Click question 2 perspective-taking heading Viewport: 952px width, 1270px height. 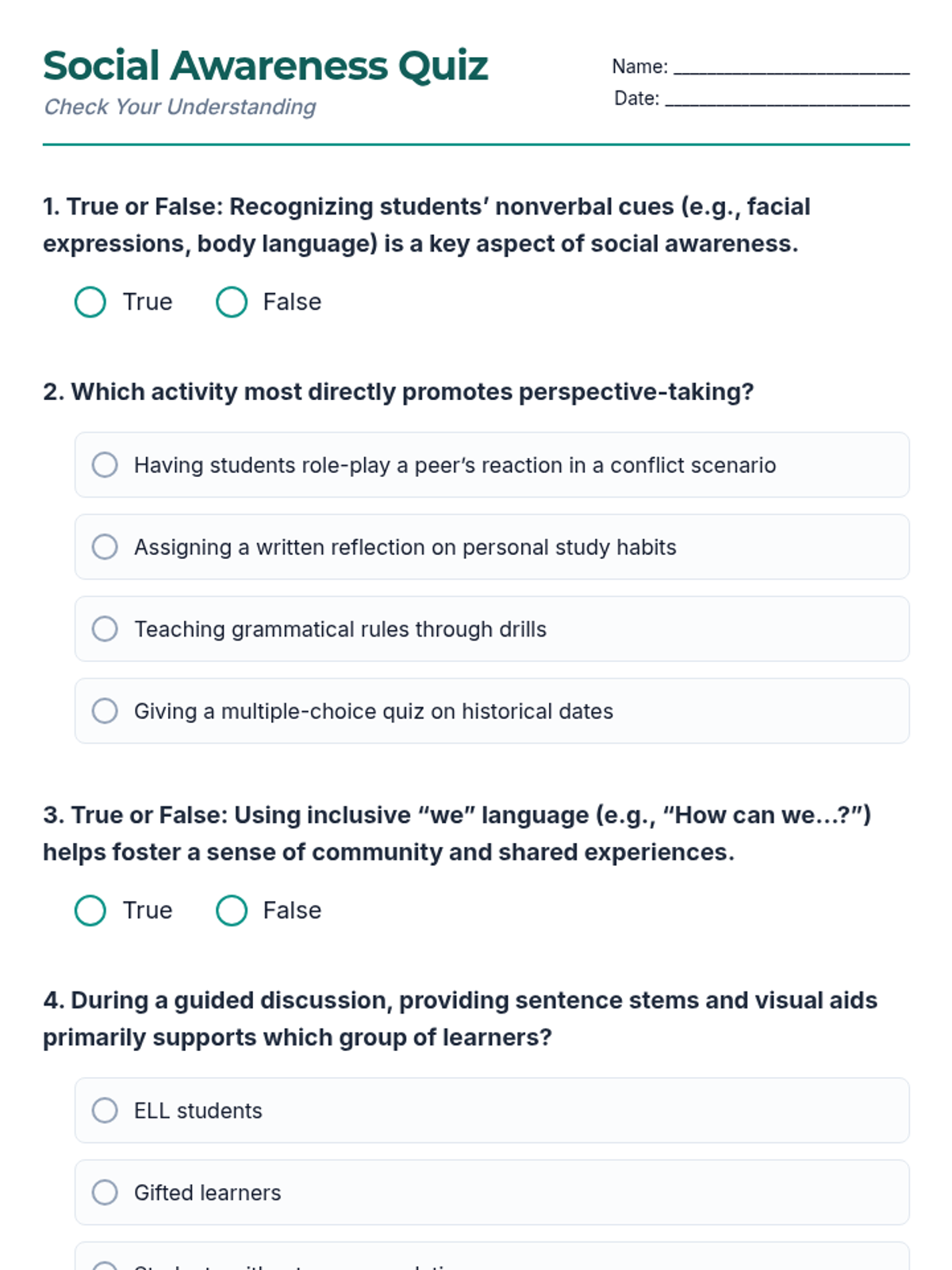point(398,392)
